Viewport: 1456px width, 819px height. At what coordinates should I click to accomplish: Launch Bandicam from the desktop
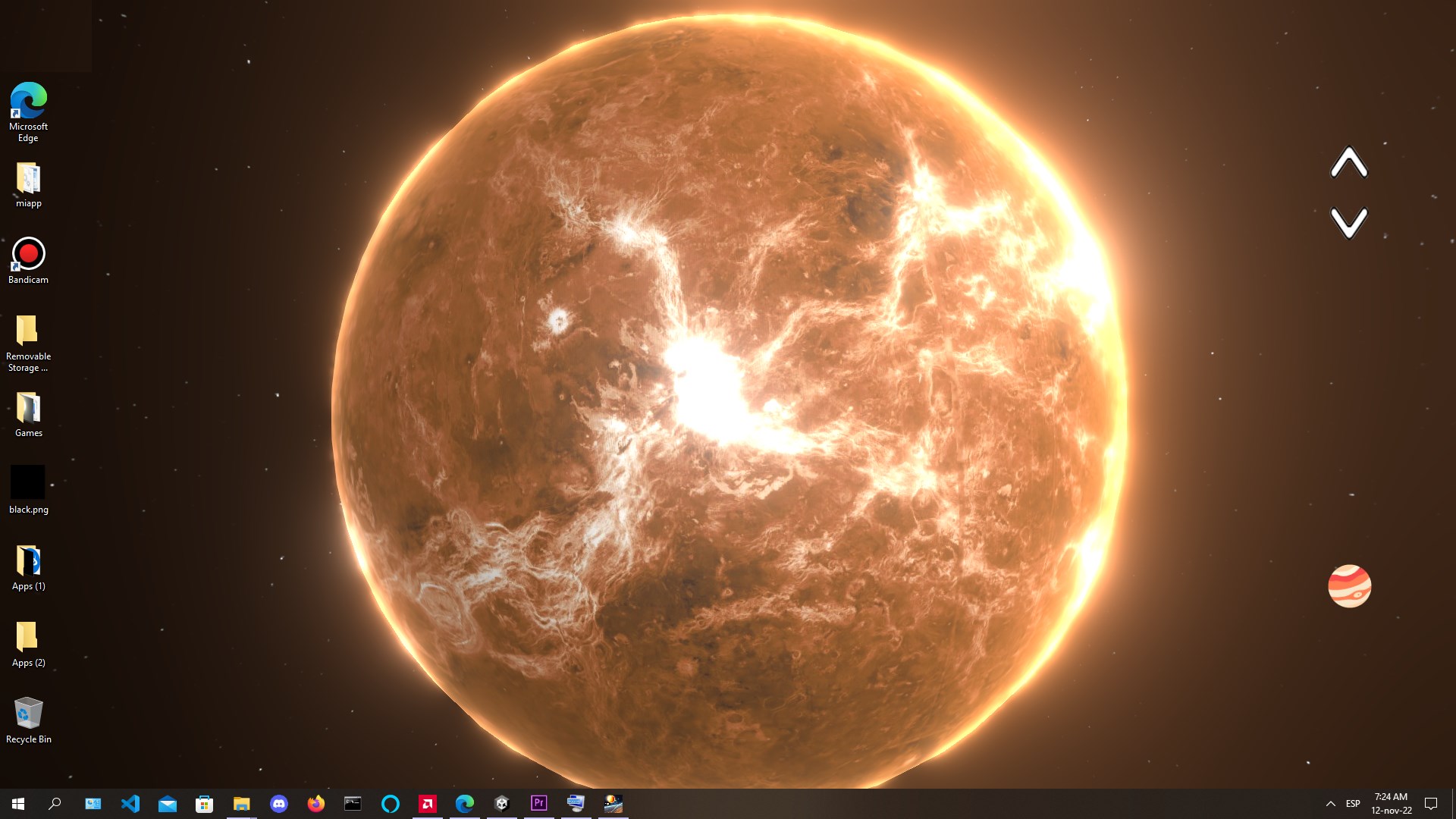(x=28, y=254)
